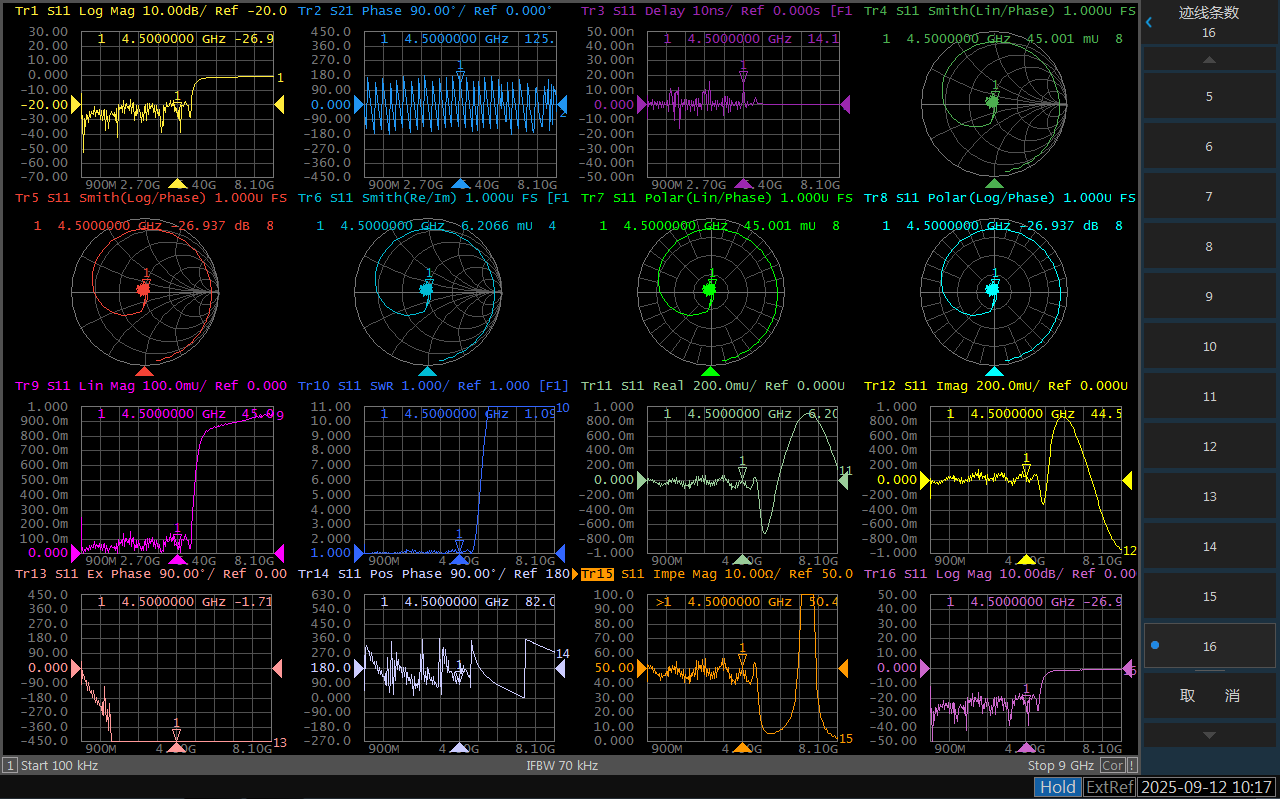
Task: Set the trace count to 8
Action: coord(1209,246)
